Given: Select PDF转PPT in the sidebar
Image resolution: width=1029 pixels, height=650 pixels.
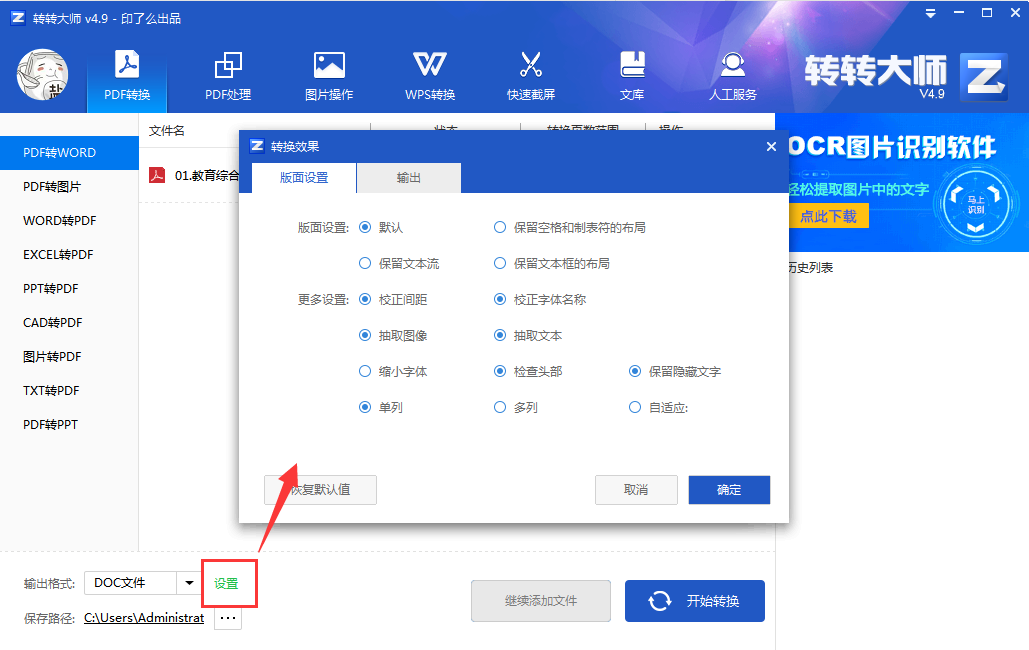Looking at the screenshot, I should [x=69, y=425].
